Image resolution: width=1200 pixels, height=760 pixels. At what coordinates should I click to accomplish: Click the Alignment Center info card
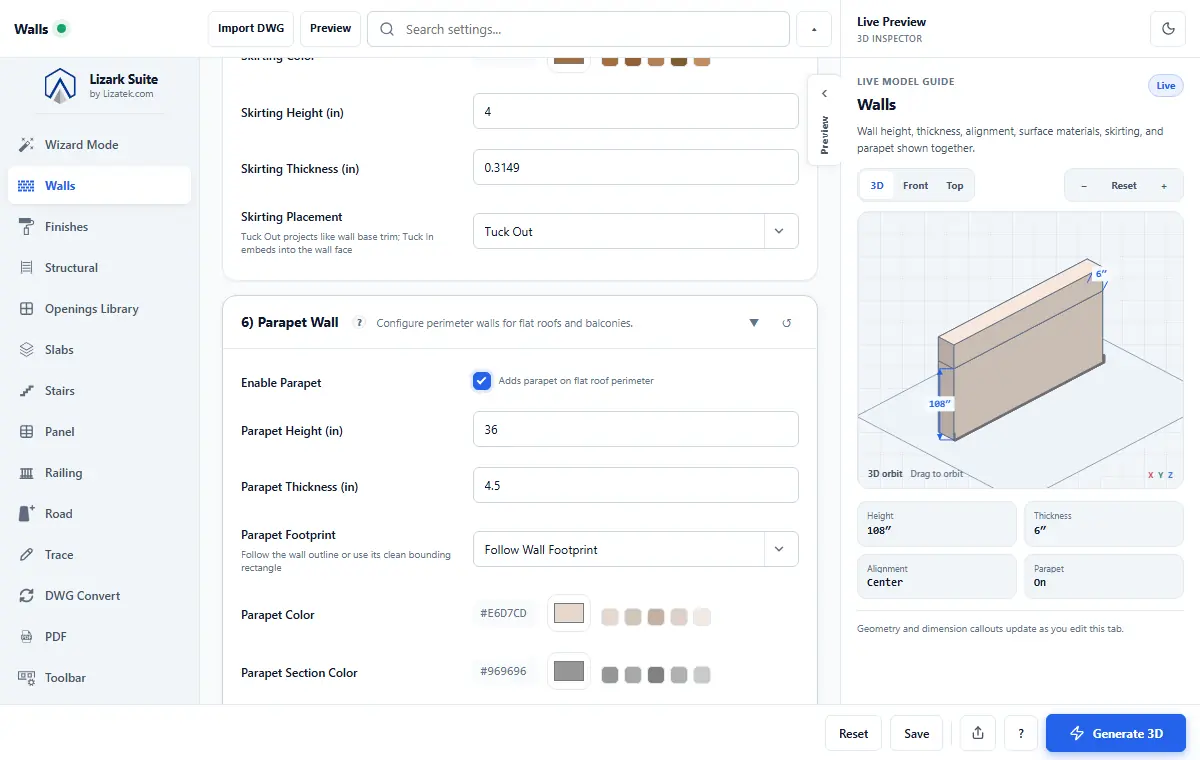pos(937,576)
